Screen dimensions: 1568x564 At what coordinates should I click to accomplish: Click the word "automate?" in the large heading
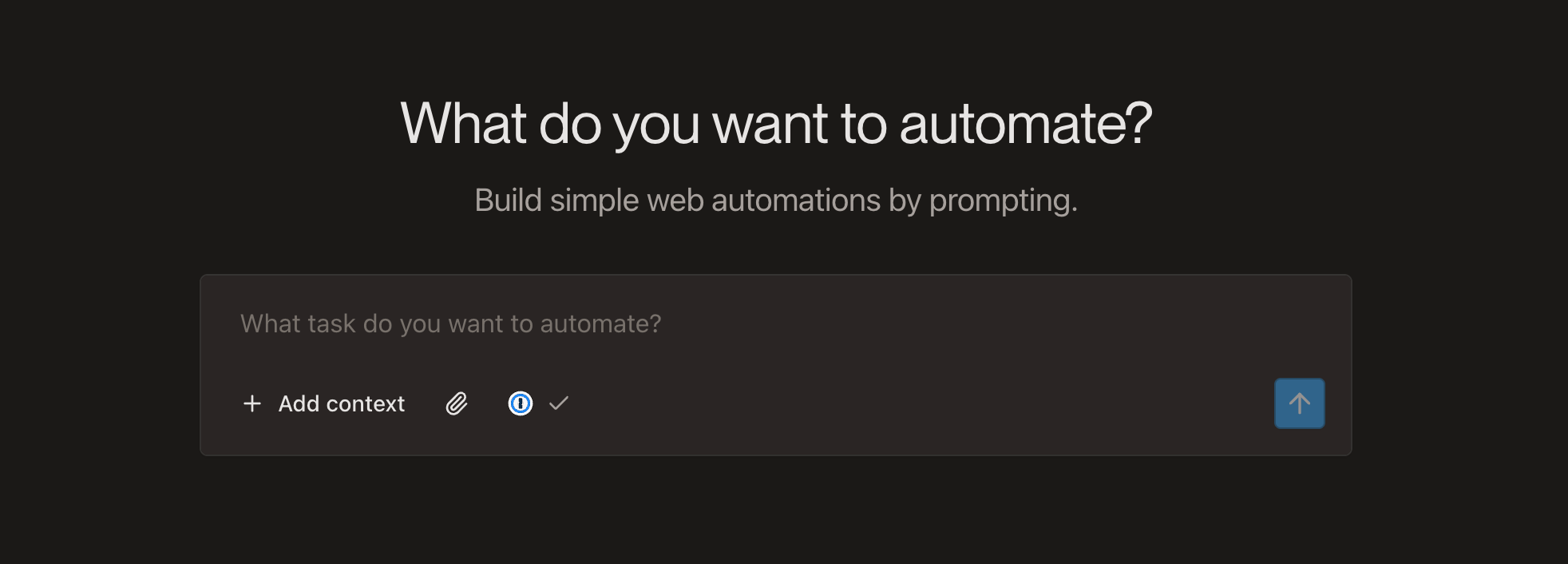pyautogui.click(x=1025, y=124)
